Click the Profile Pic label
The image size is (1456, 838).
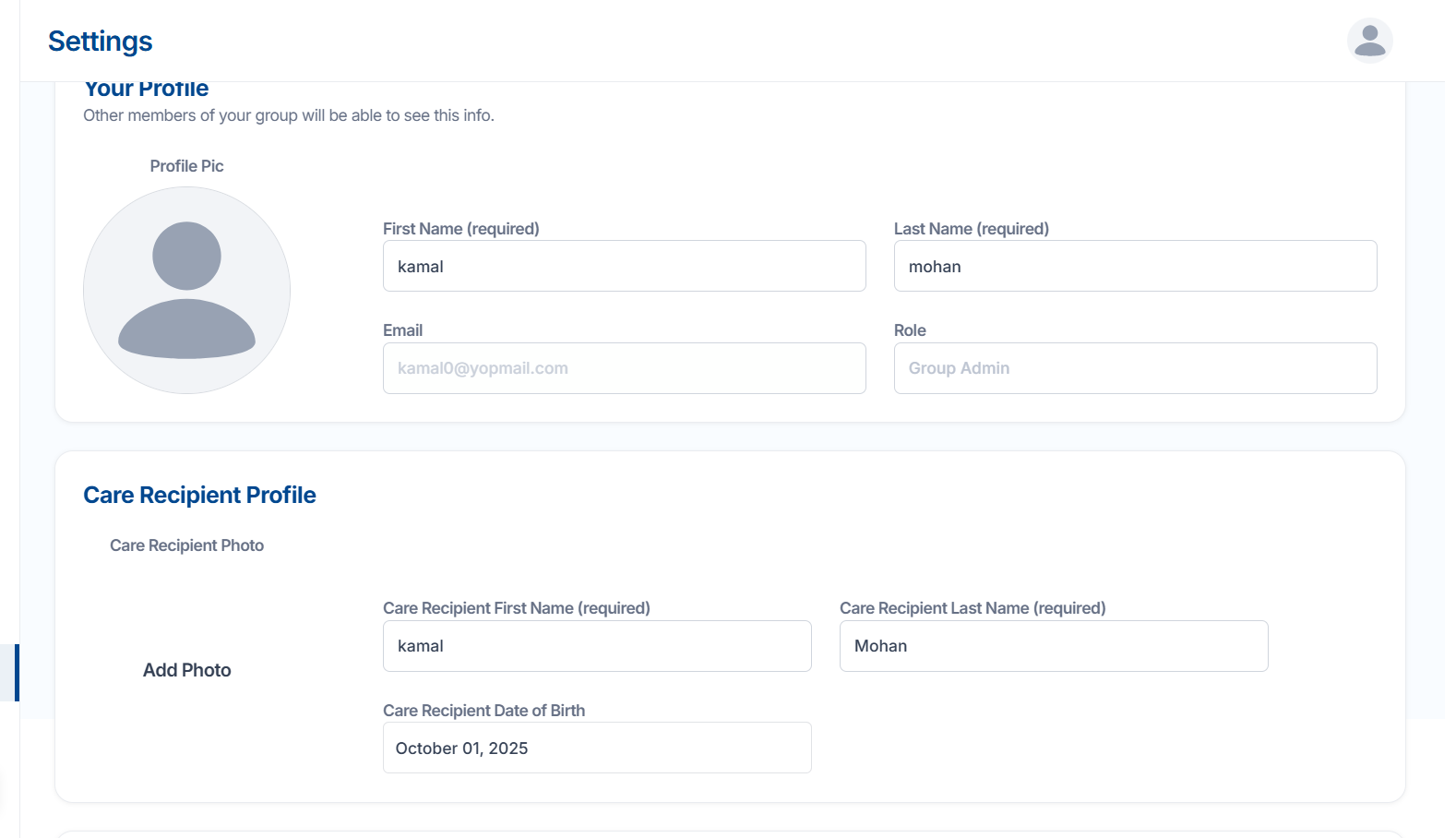tap(186, 166)
